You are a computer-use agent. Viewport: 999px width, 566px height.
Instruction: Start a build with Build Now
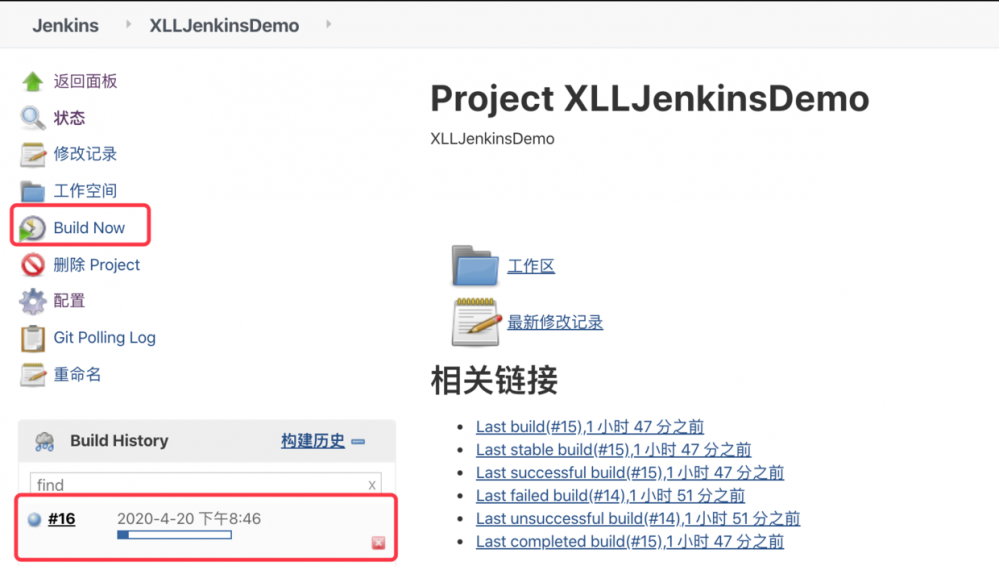89,228
